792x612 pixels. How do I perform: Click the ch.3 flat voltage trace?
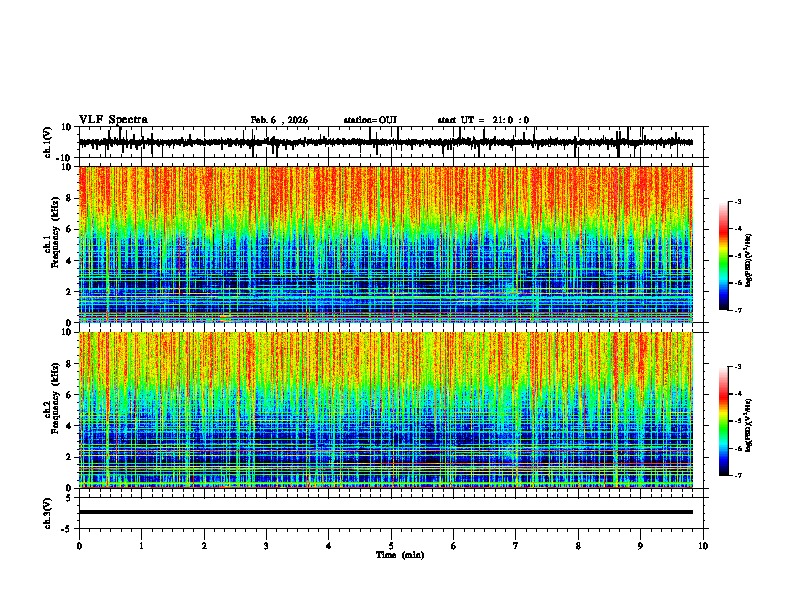pos(386,512)
